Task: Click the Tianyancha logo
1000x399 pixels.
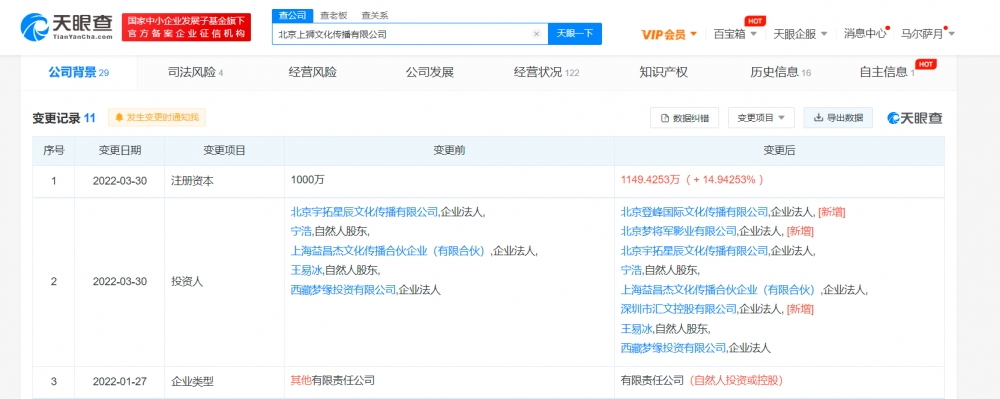Action: coord(66,27)
